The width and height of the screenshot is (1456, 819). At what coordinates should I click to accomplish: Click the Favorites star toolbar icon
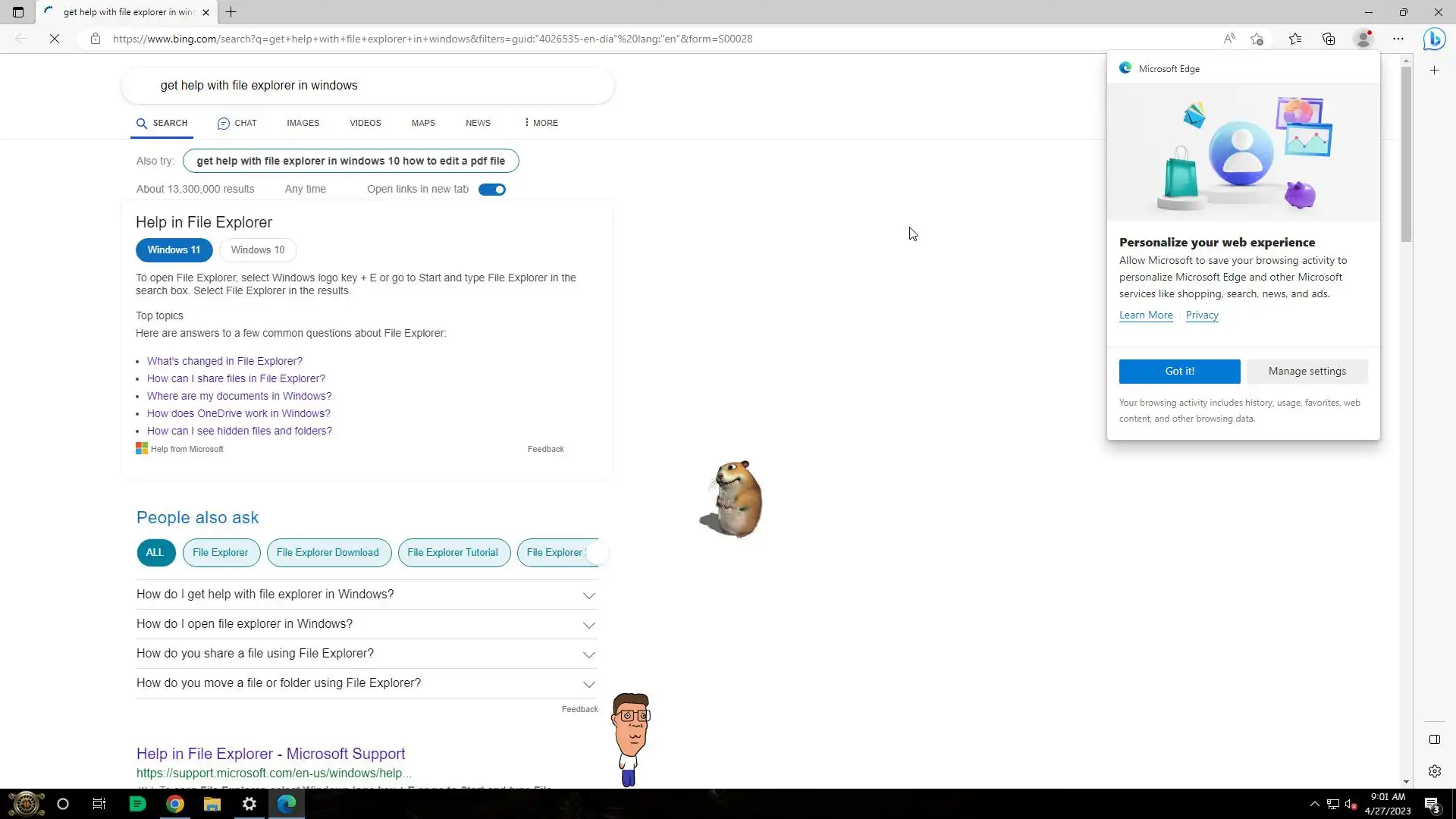tap(1294, 39)
